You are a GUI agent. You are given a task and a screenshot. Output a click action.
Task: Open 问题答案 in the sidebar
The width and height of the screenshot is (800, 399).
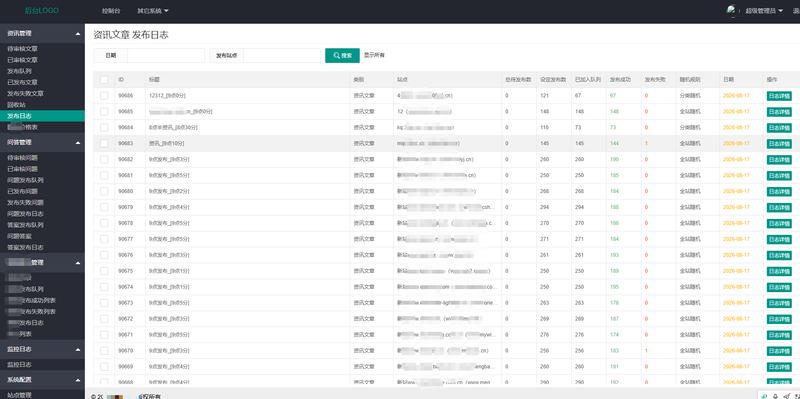(19, 236)
